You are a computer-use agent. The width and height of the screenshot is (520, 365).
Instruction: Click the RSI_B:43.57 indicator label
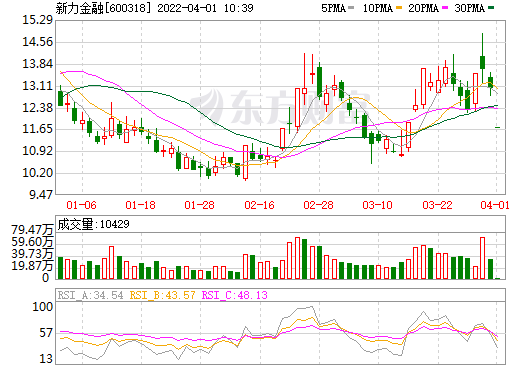(162, 295)
